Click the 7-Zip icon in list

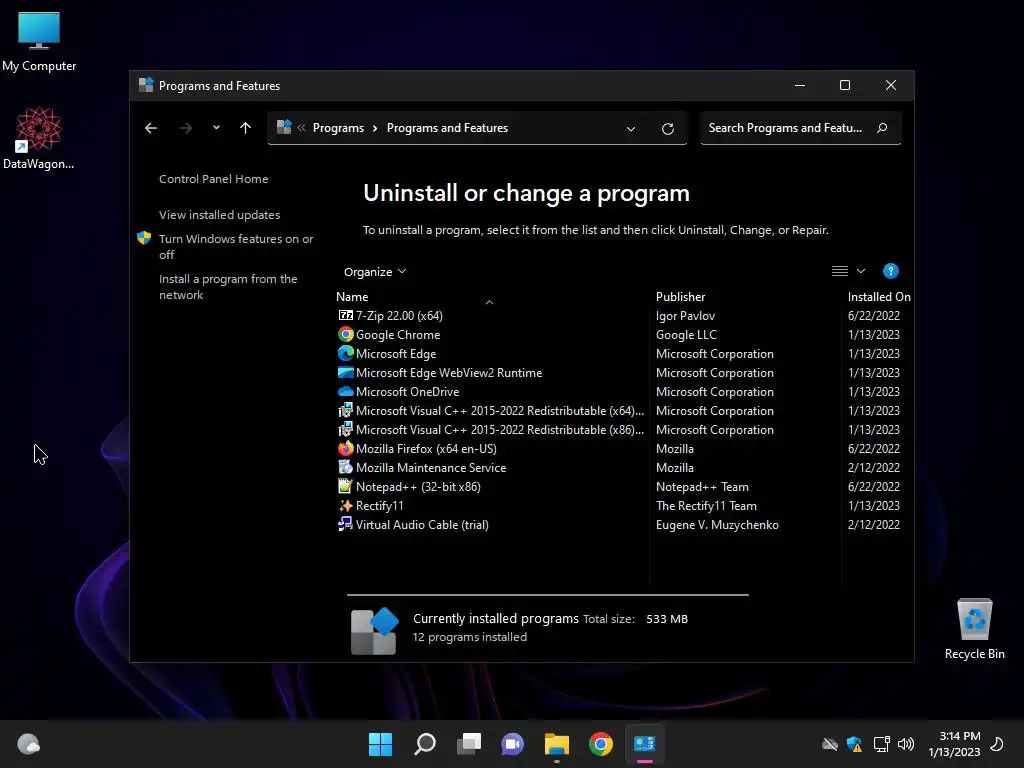pos(345,315)
